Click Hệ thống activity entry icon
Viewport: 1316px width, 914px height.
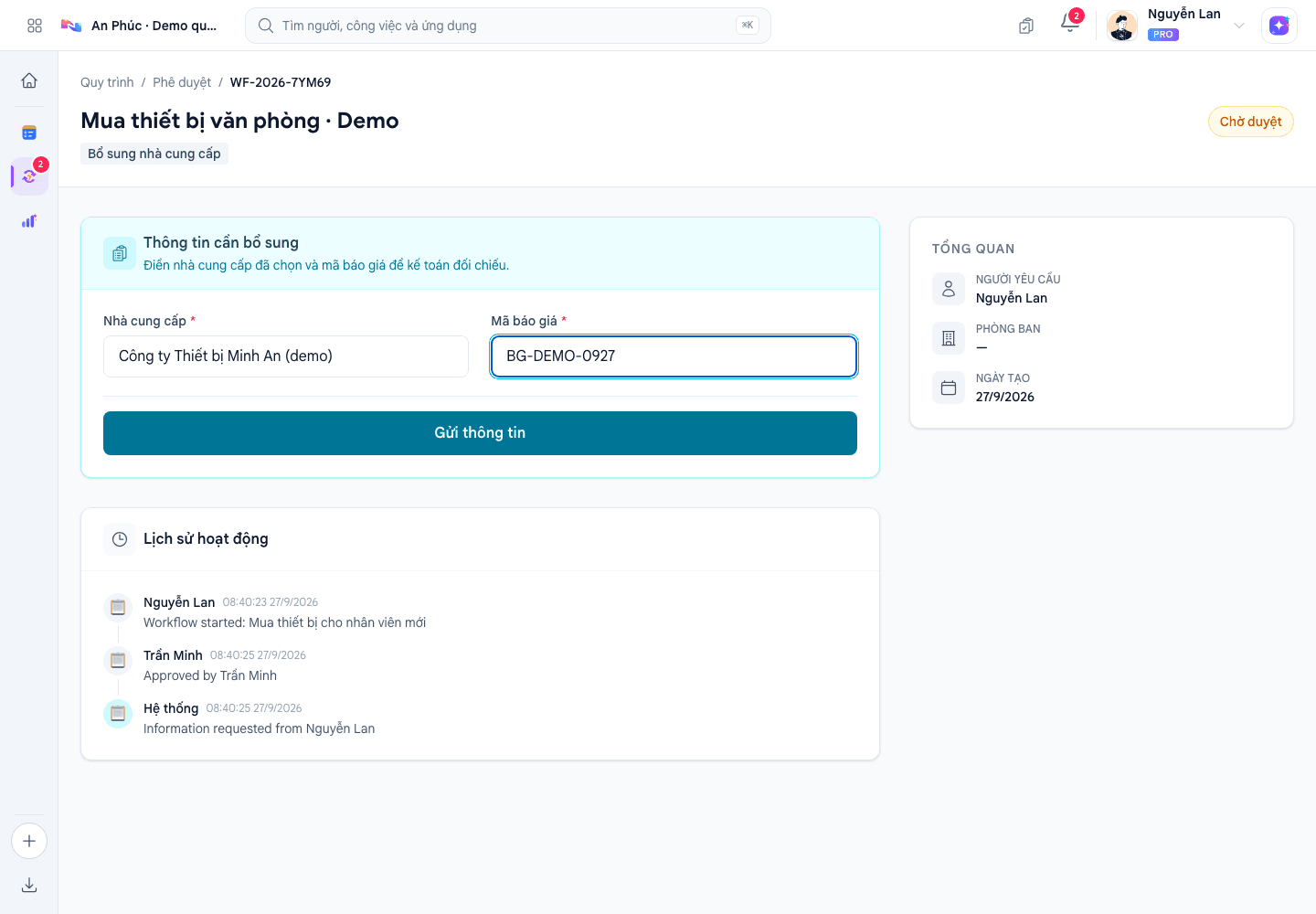click(x=118, y=713)
